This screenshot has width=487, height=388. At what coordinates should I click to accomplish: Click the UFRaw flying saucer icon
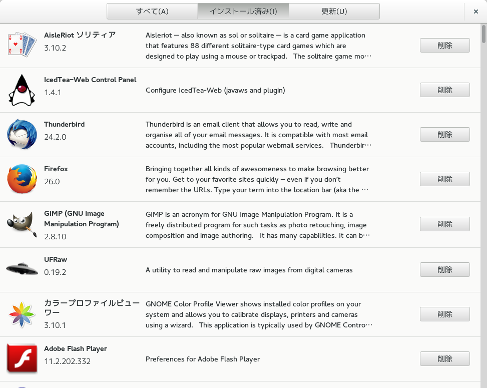22,269
